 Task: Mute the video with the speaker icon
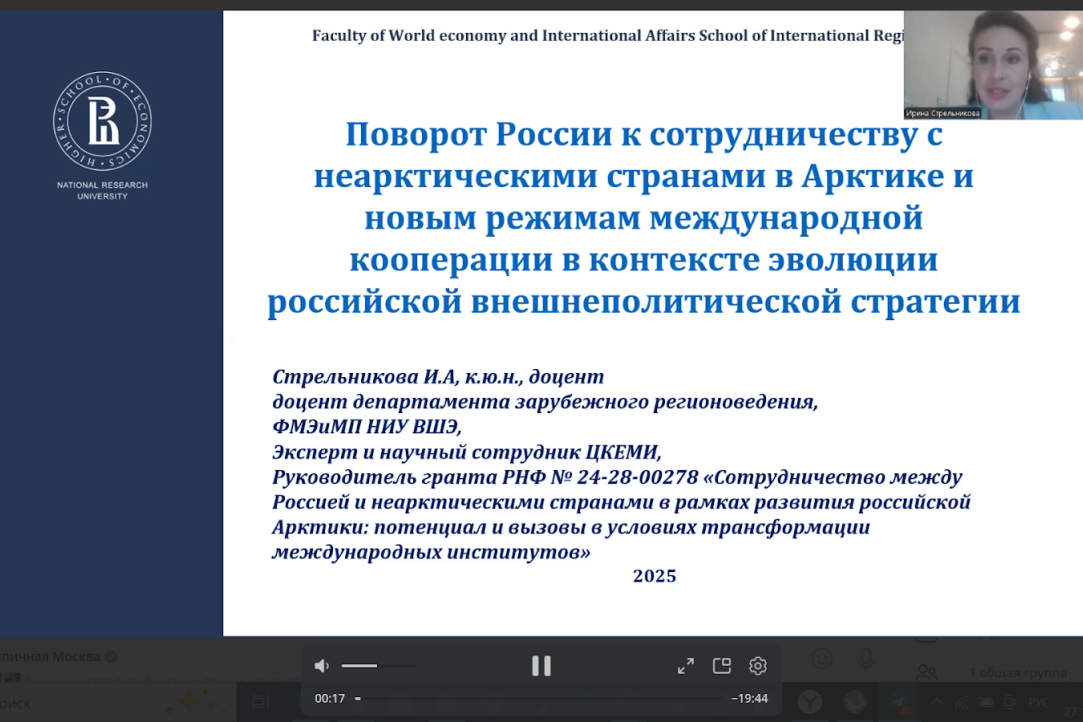[321, 664]
